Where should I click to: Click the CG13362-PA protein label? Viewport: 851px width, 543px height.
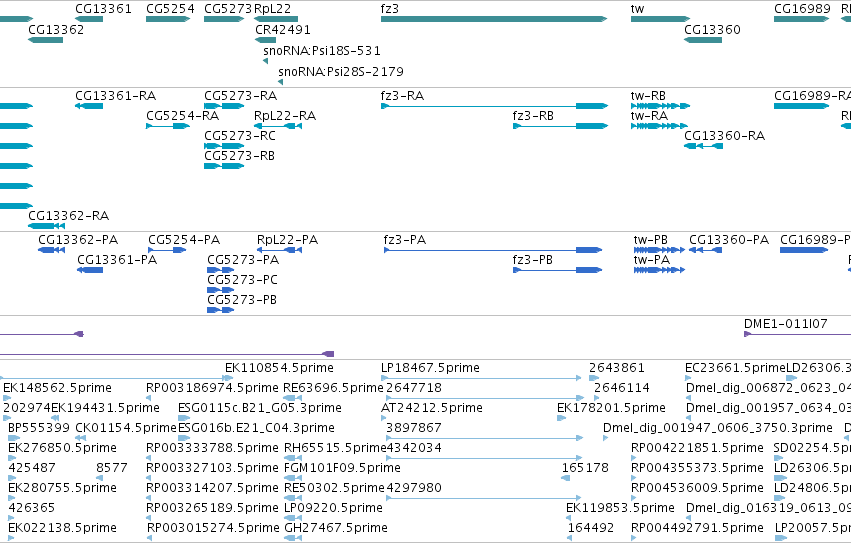78,239
